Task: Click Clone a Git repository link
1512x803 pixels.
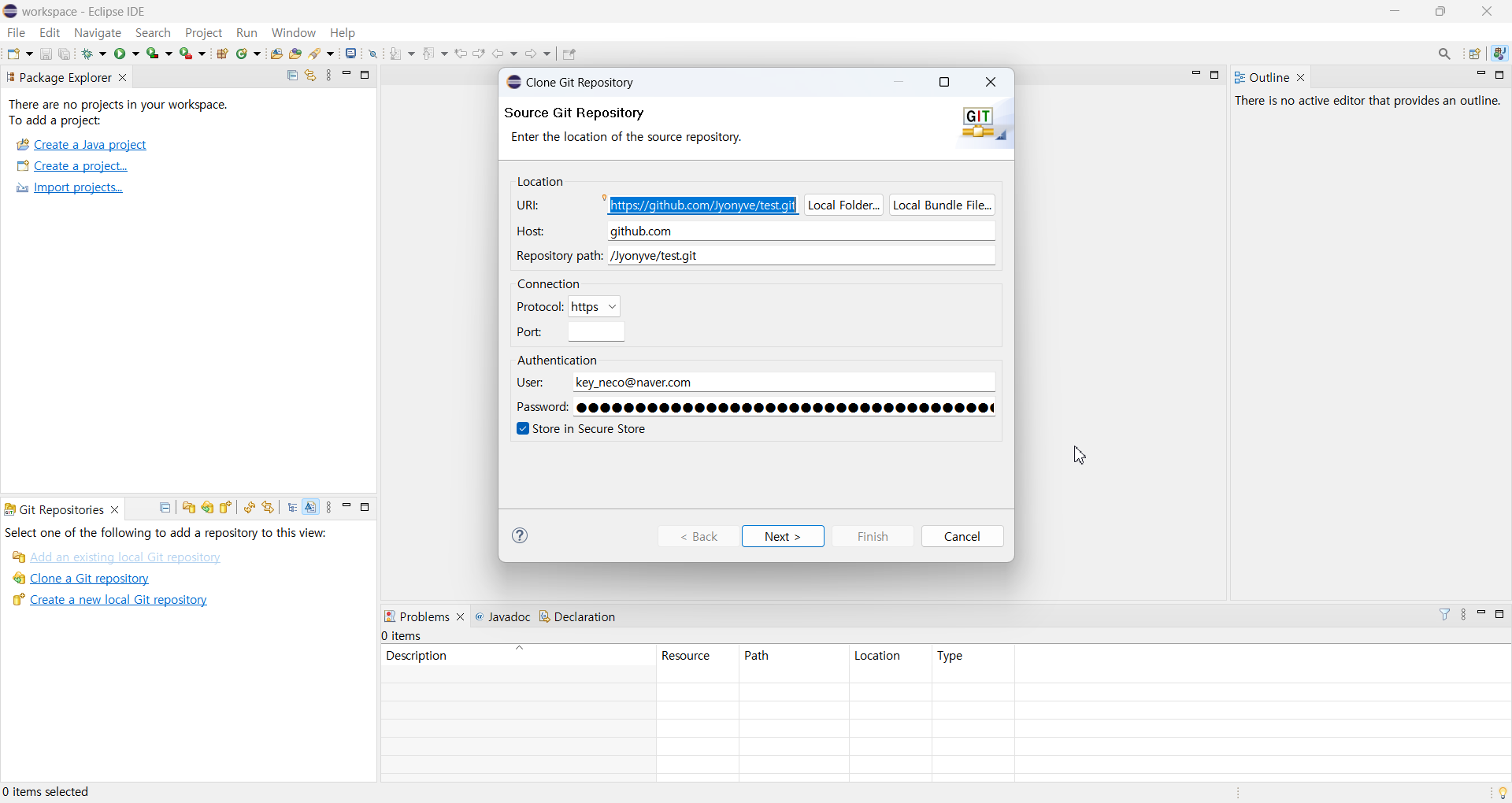Action: tap(89, 579)
